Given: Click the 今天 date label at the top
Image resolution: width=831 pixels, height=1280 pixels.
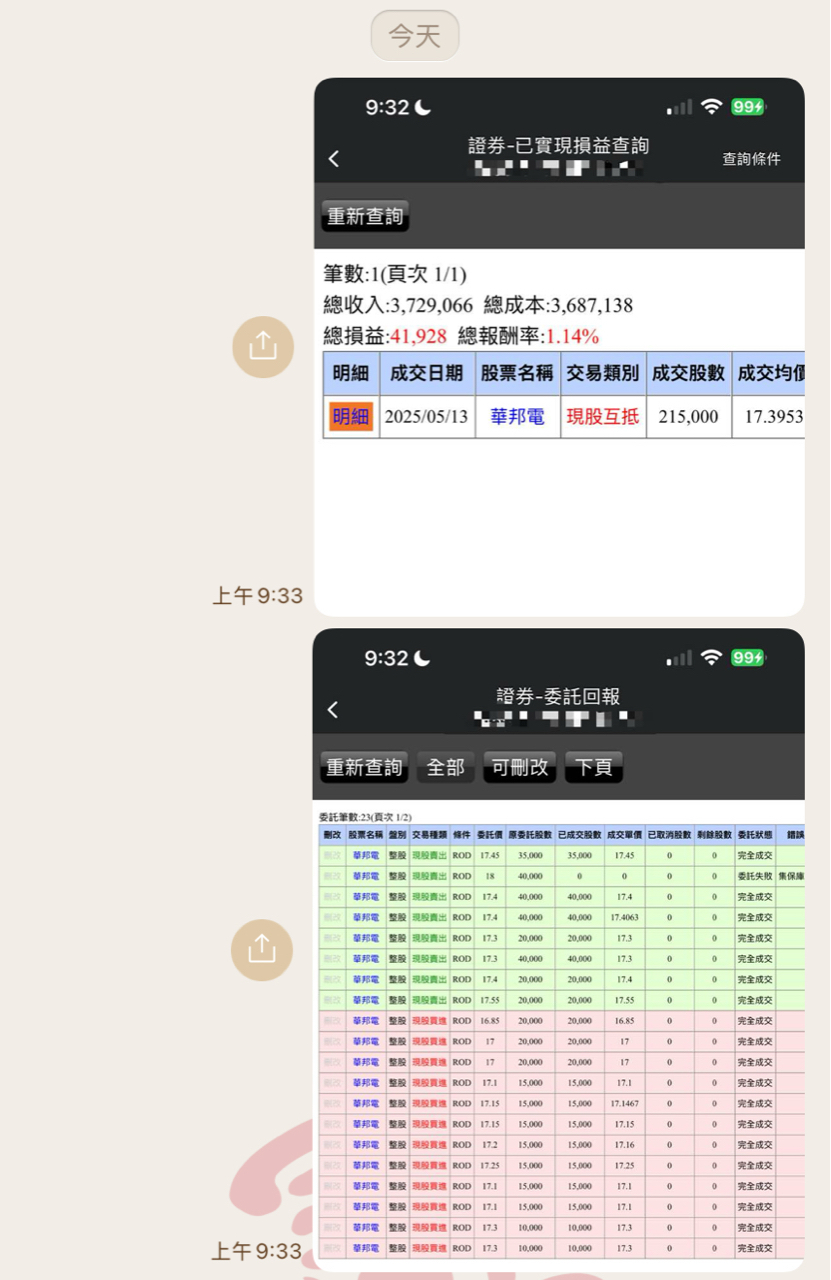Looking at the screenshot, I should point(415,36).
